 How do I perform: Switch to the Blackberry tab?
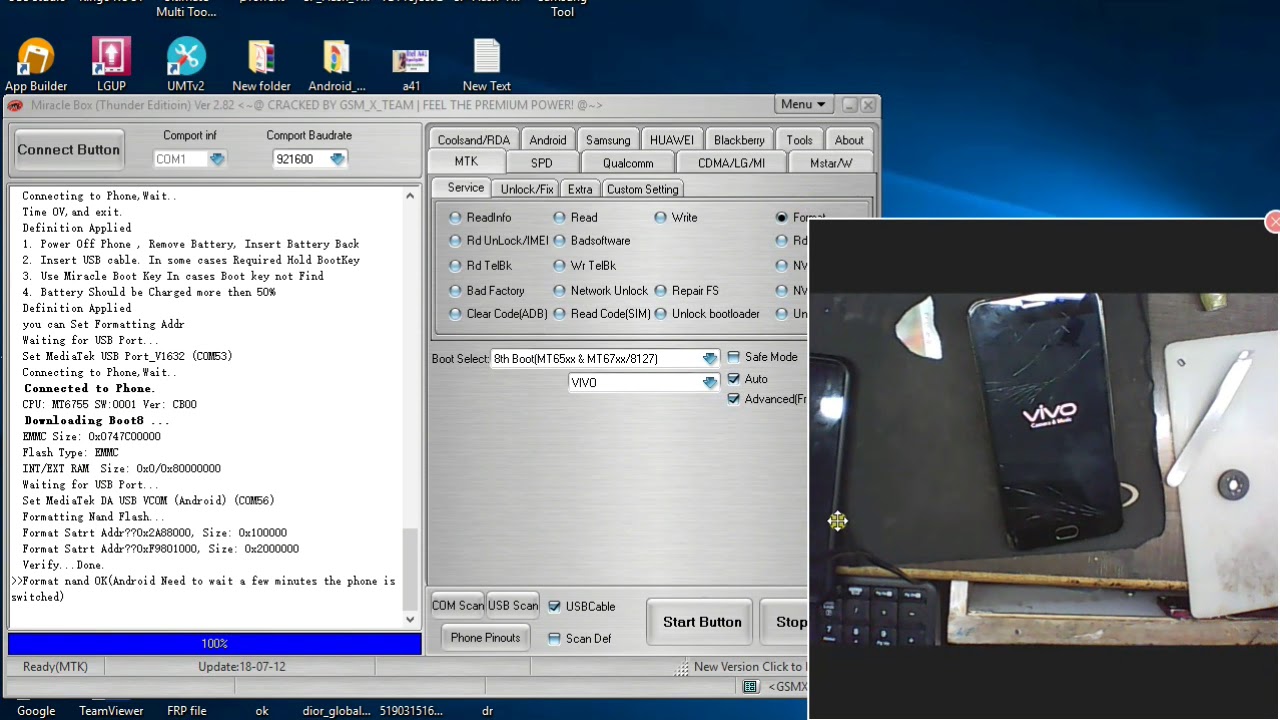739,140
